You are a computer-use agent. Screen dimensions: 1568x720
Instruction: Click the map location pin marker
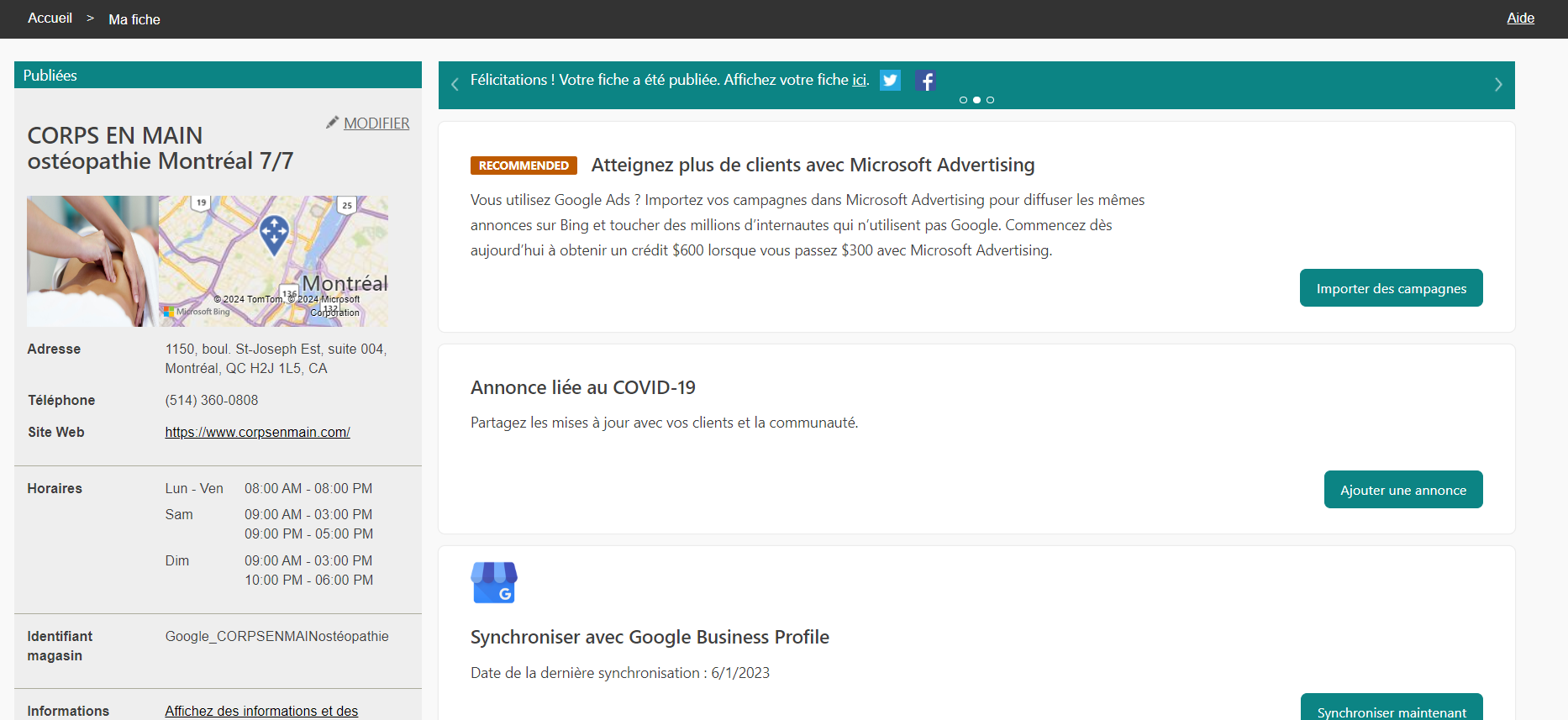pyautogui.click(x=274, y=235)
